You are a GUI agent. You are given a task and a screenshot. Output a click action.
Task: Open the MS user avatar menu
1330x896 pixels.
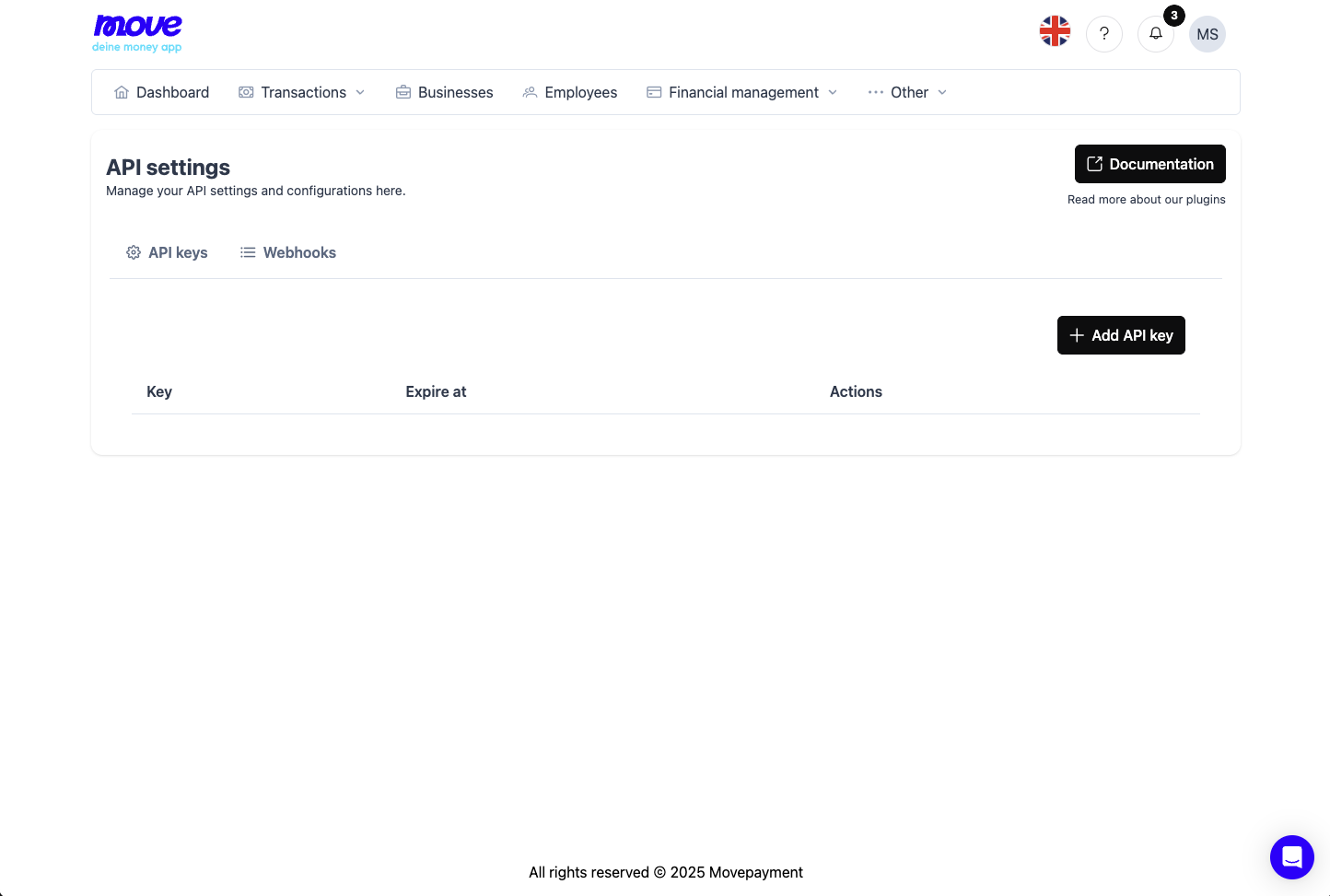pos(1207,34)
